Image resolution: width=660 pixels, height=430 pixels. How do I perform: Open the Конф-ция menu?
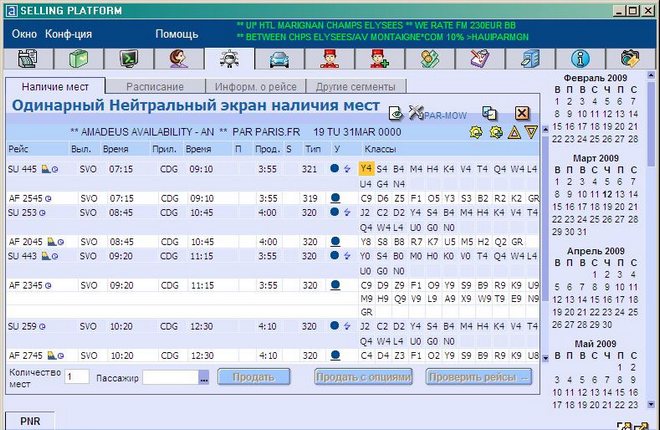(x=68, y=34)
